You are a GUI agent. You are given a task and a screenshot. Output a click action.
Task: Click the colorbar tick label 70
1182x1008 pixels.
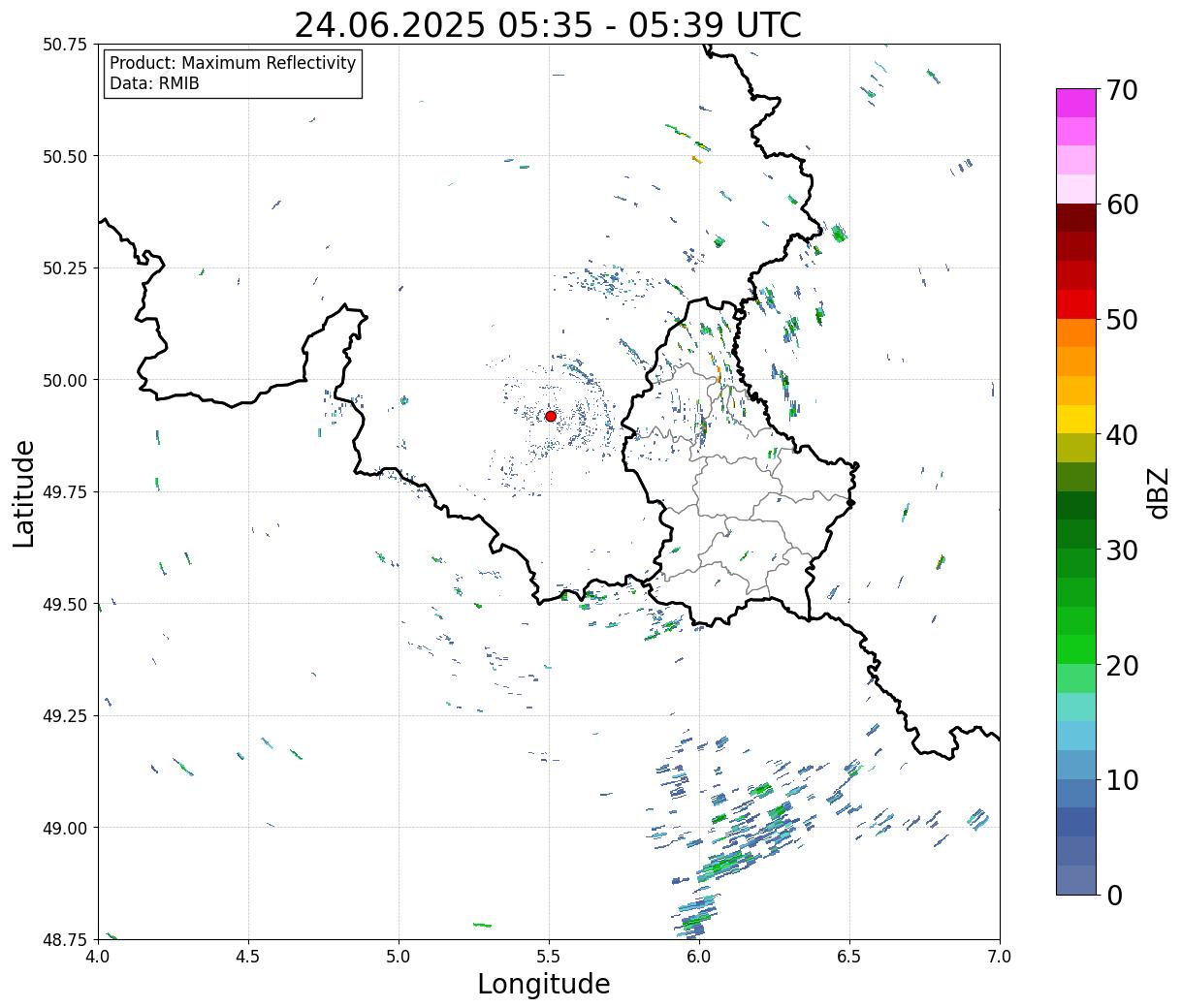click(x=1121, y=90)
